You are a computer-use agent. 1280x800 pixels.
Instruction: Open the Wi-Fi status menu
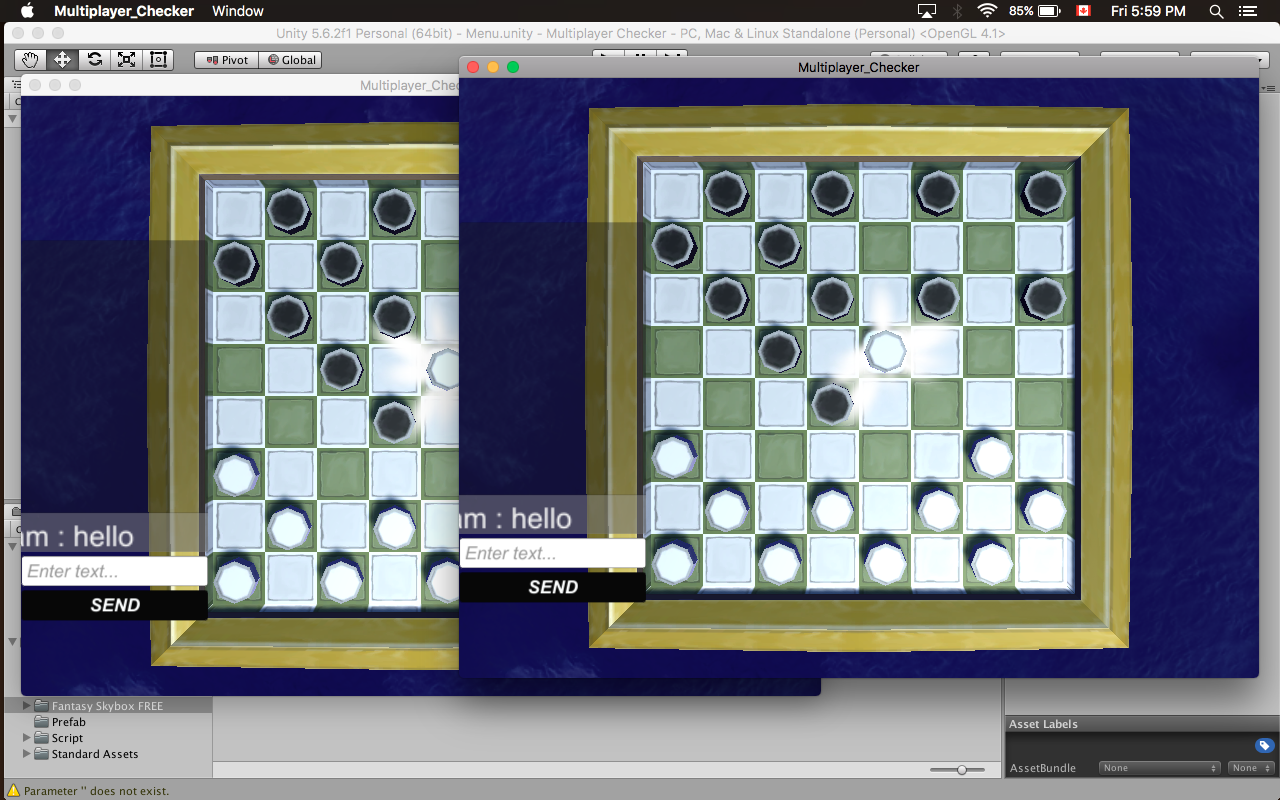(988, 11)
